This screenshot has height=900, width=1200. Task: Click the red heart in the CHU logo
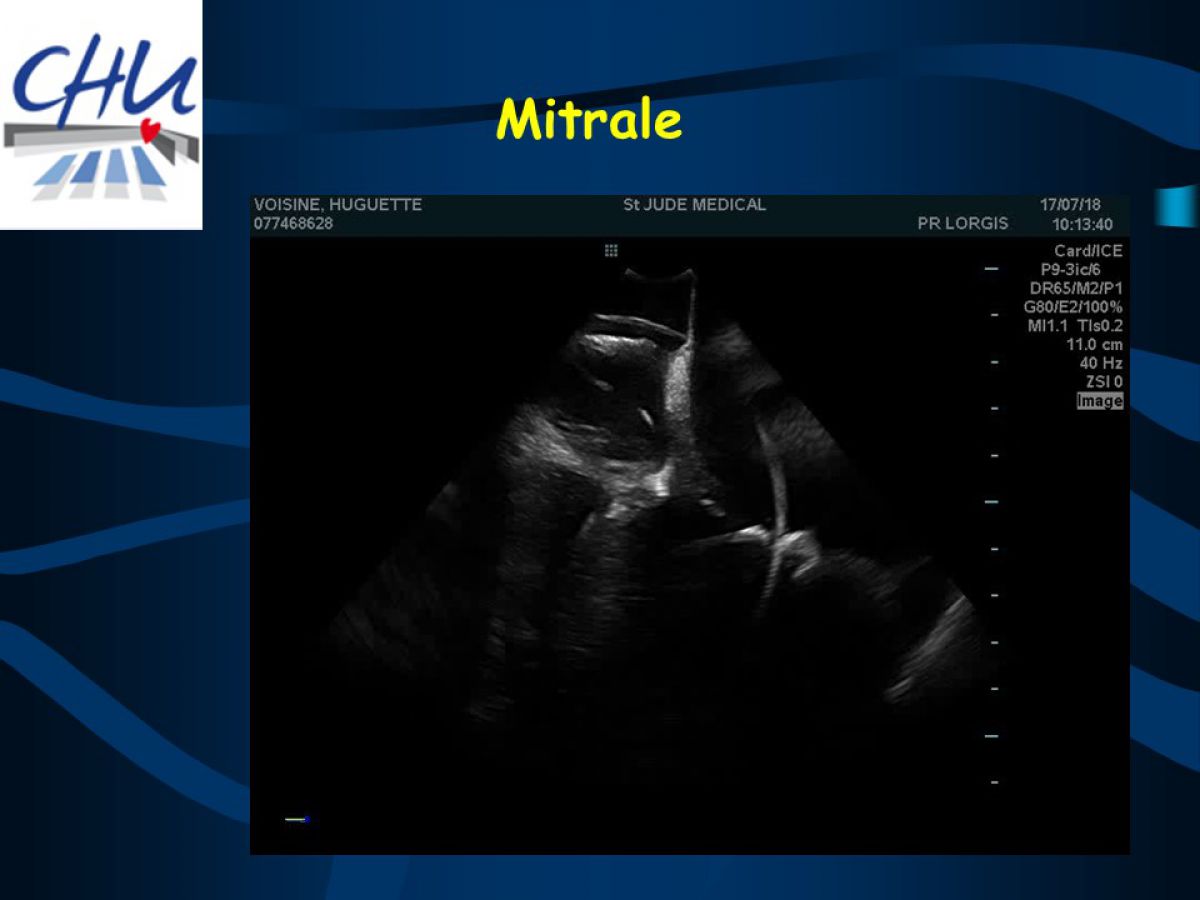coord(151,130)
